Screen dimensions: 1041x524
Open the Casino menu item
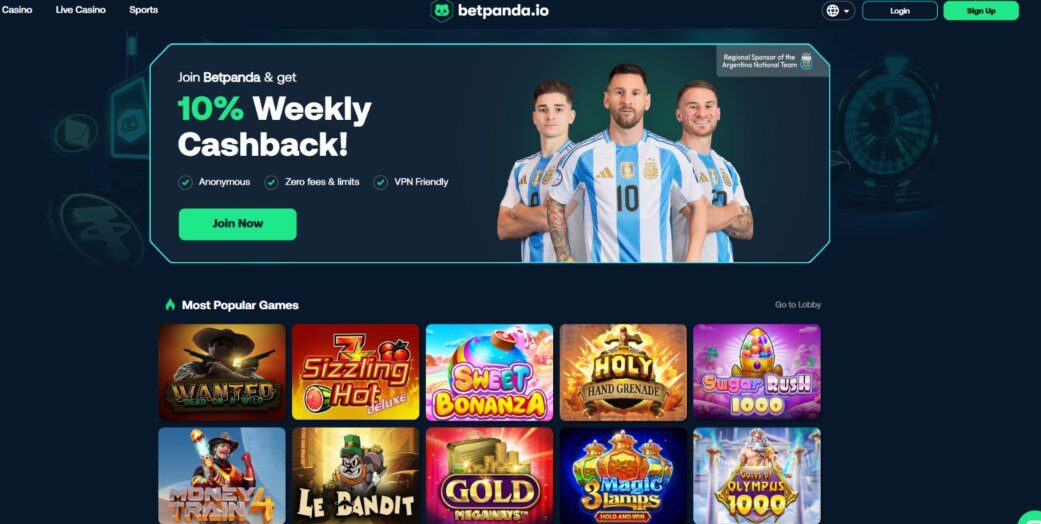(x=17, y=10)
